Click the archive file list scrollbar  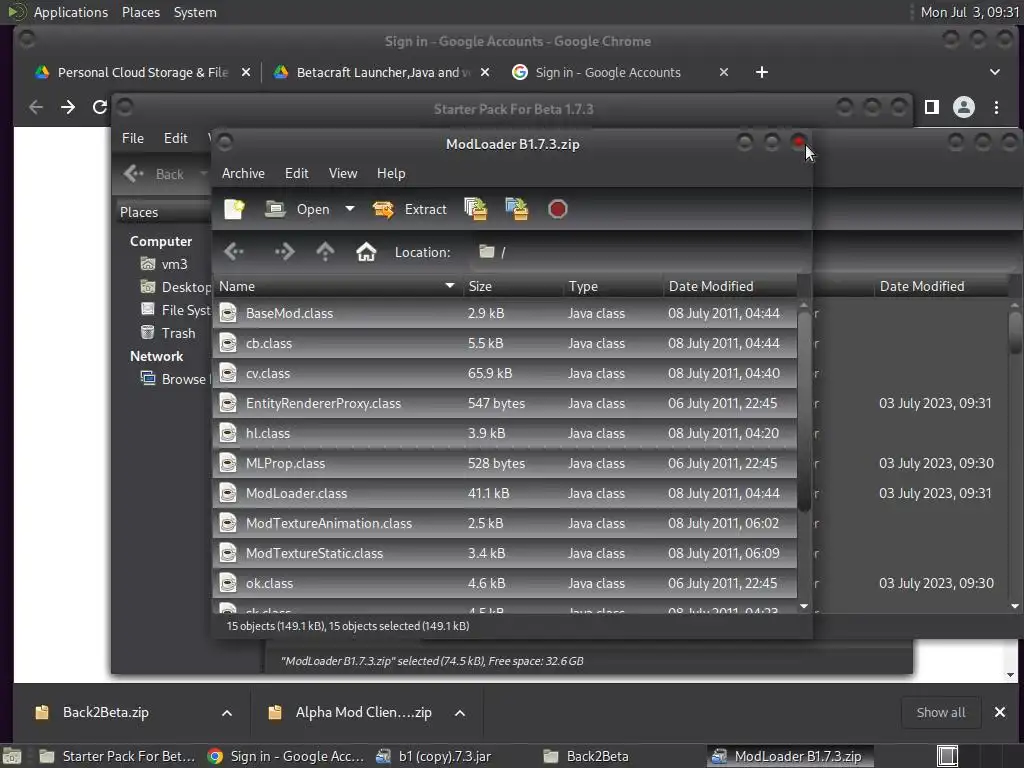804,411
